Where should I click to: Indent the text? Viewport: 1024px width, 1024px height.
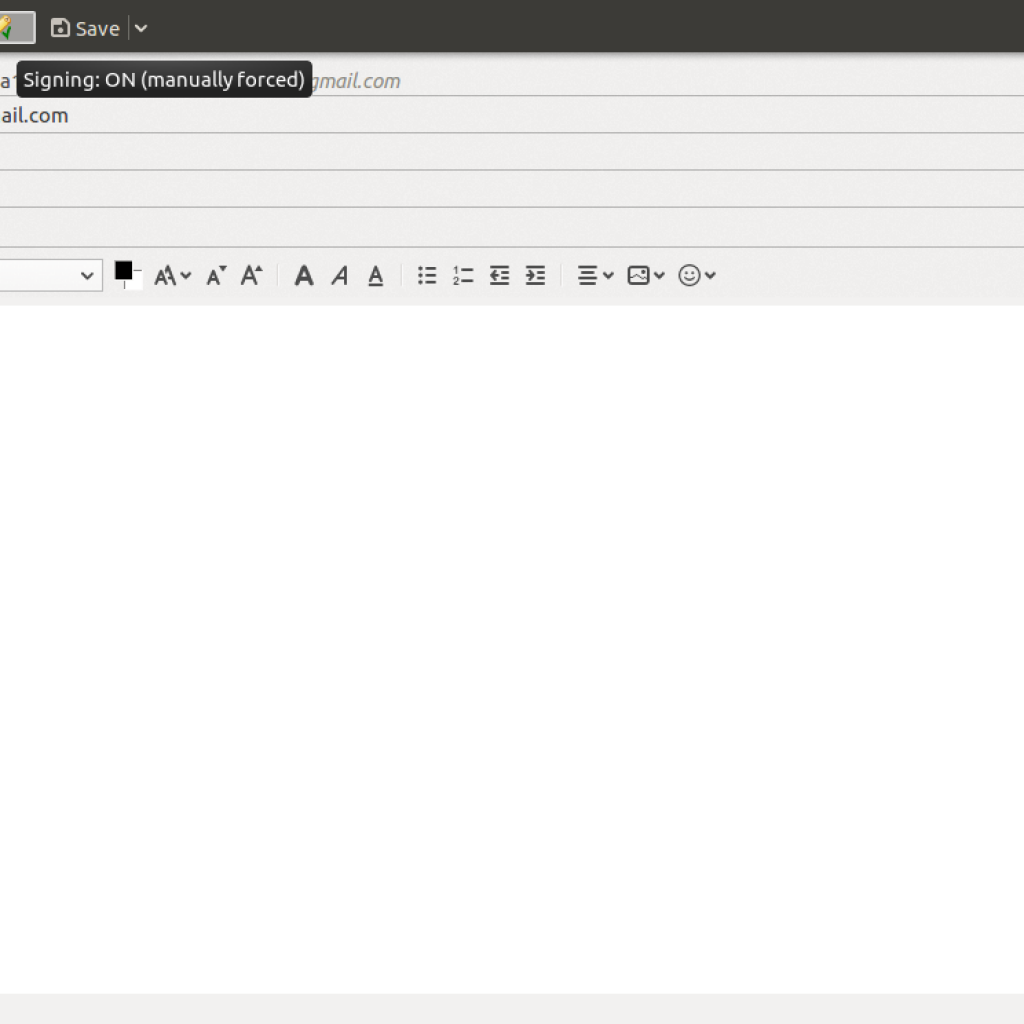tap(535, 276)
